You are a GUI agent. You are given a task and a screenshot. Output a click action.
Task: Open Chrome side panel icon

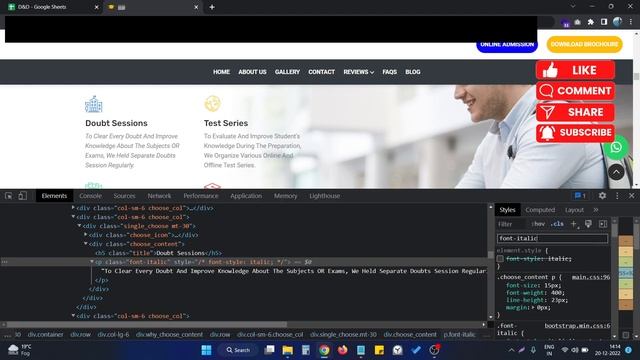604,22
